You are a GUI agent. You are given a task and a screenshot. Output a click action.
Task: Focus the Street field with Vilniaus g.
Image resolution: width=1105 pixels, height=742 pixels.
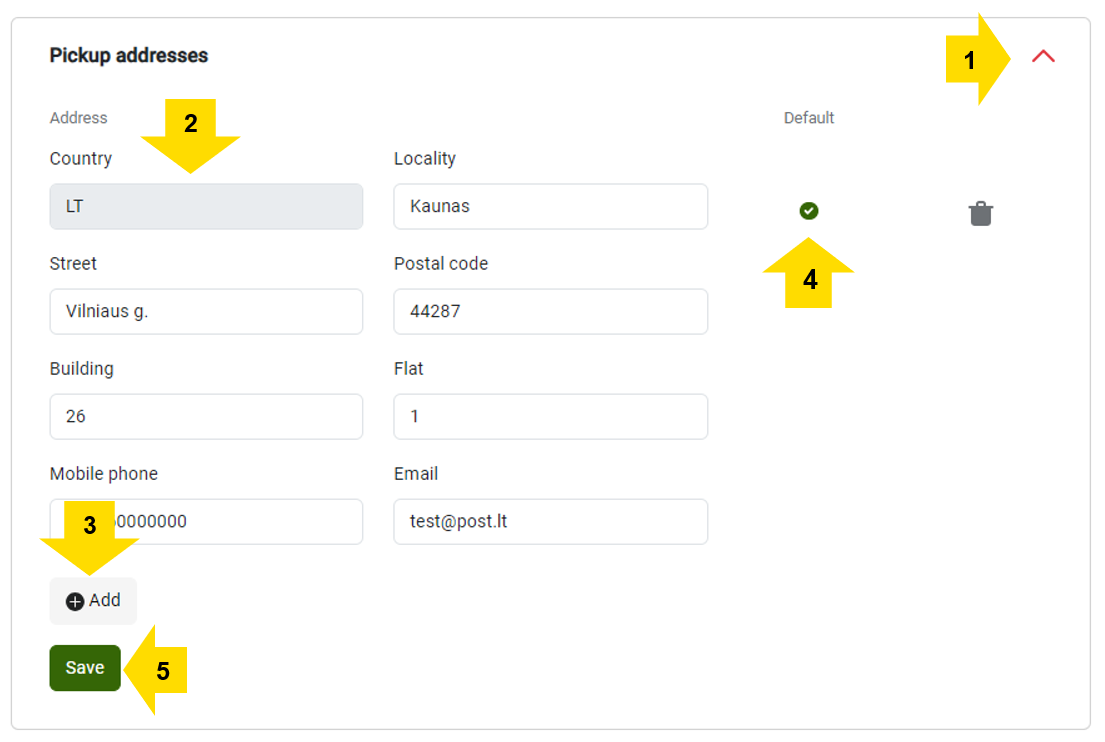[206, 311]
